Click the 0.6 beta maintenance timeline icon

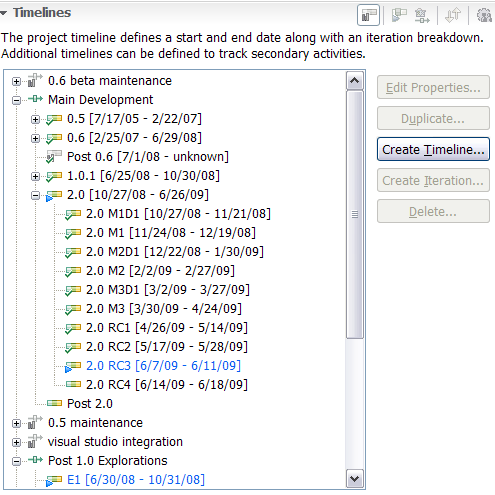point(35,80)
